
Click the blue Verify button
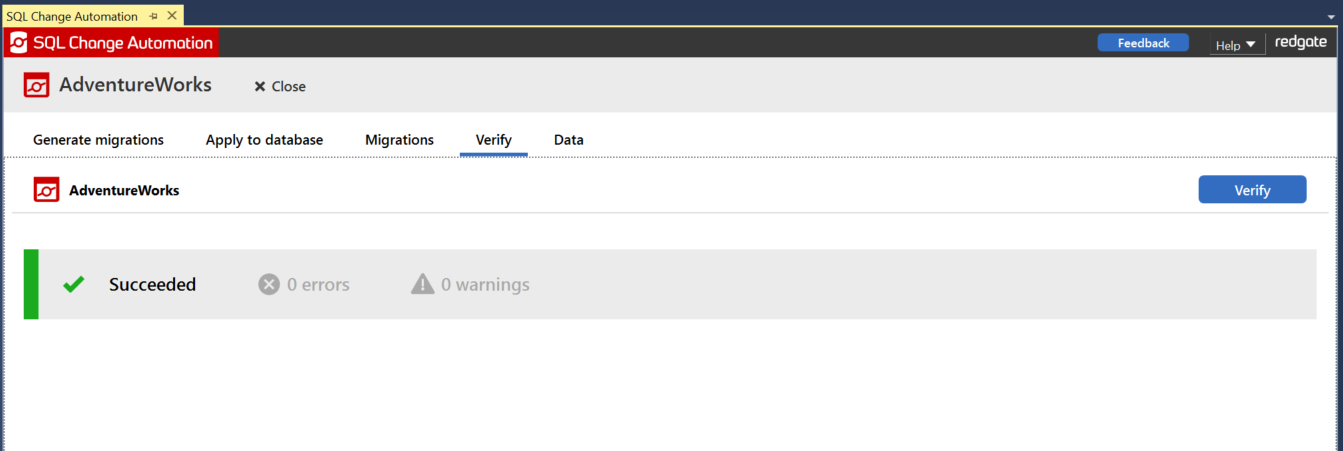[1252, 190]
